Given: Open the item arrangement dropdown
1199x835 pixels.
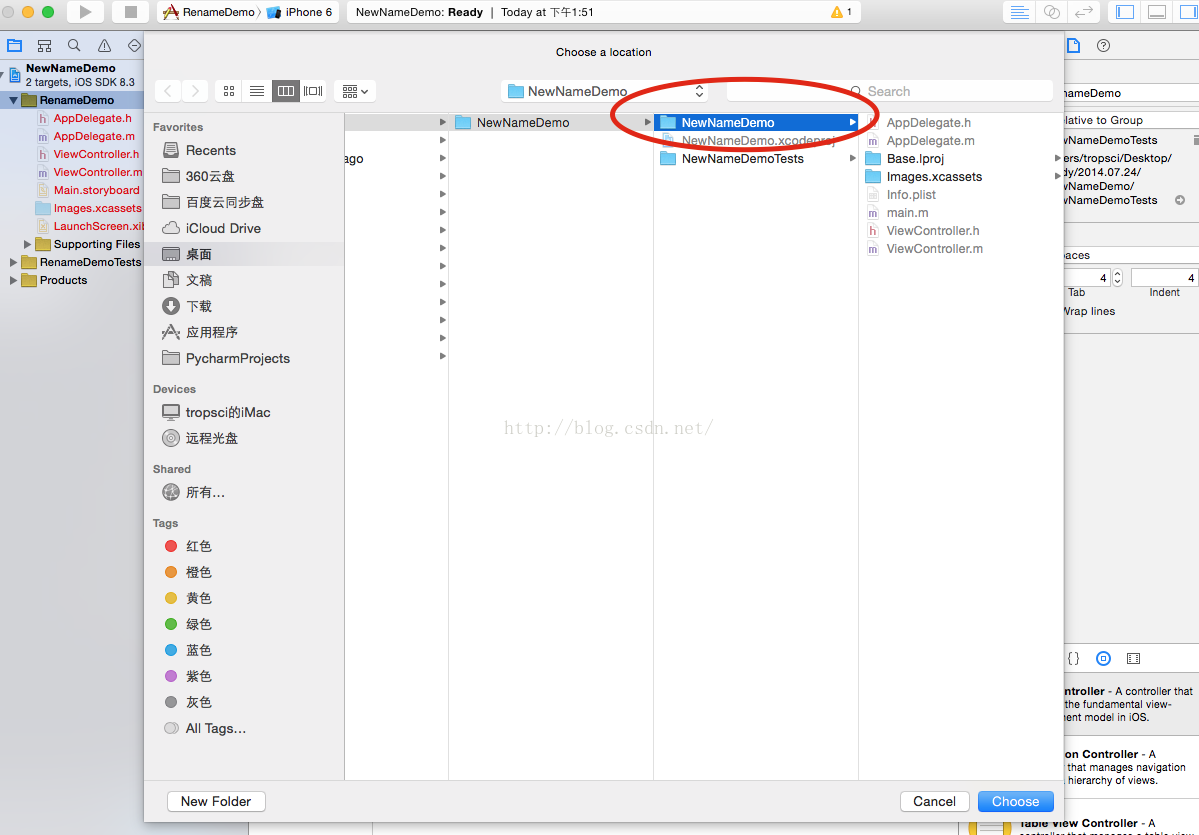Looking at the screenshot, I should [x=355, y=91].
